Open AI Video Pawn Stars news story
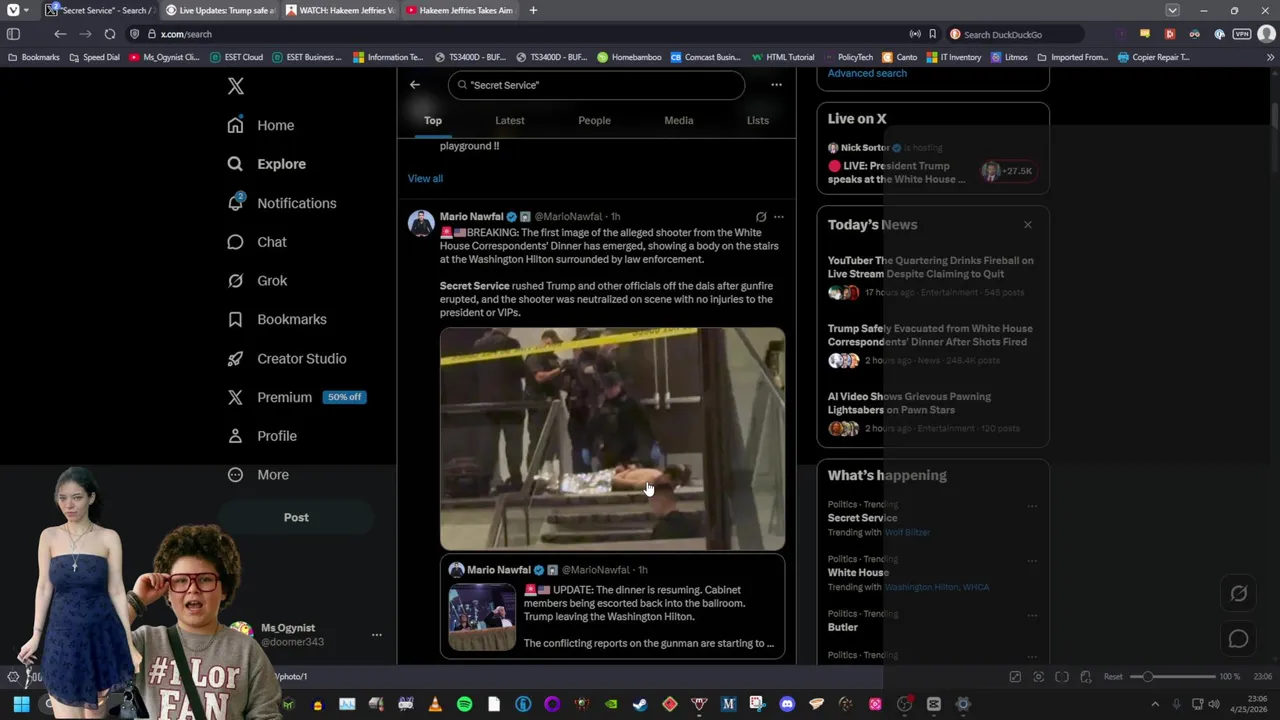1280x720 pixels. tap(932, 413)
